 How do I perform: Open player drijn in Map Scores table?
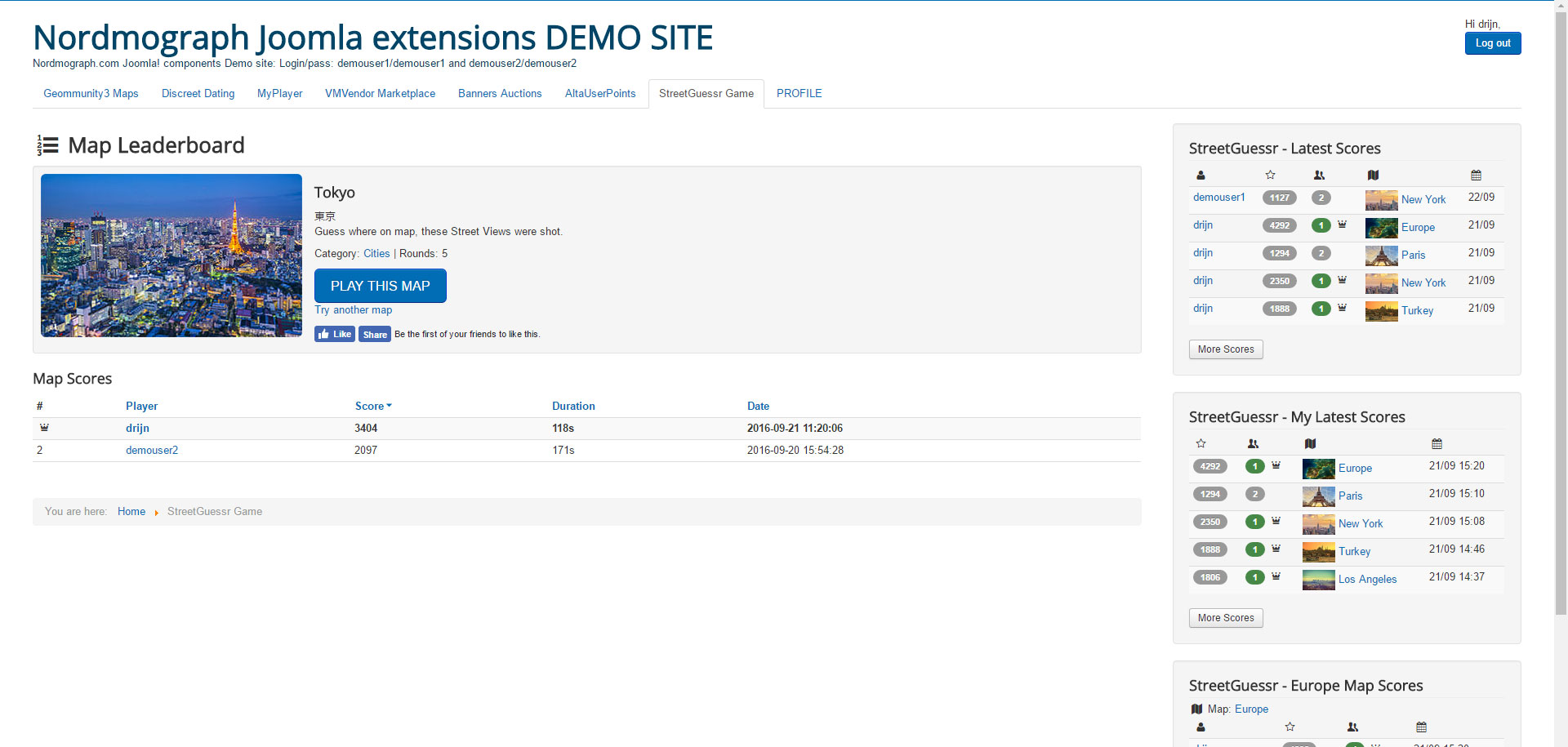click(137, 428)
